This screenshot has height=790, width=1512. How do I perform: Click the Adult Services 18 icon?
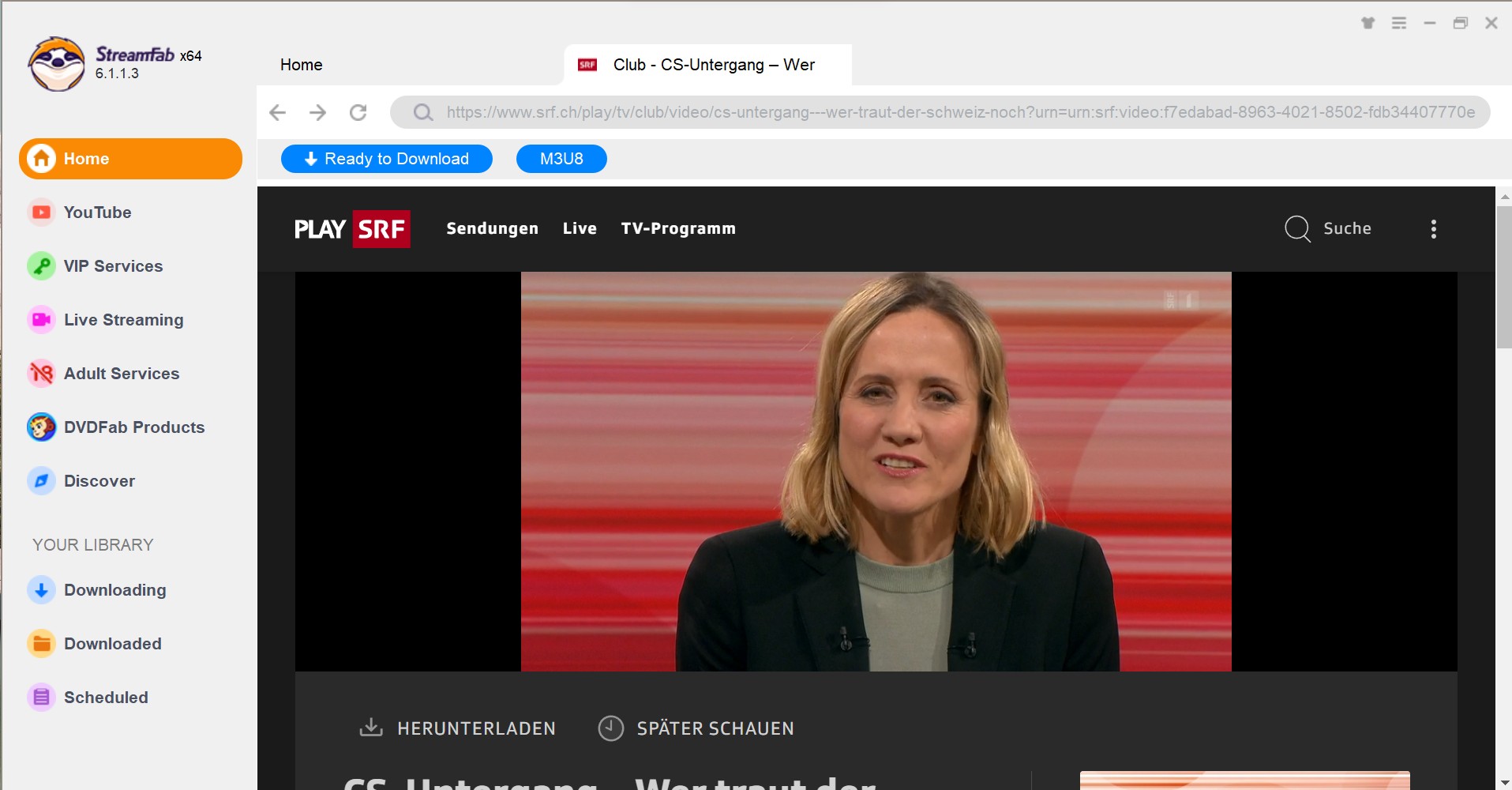tap(41, 374)
